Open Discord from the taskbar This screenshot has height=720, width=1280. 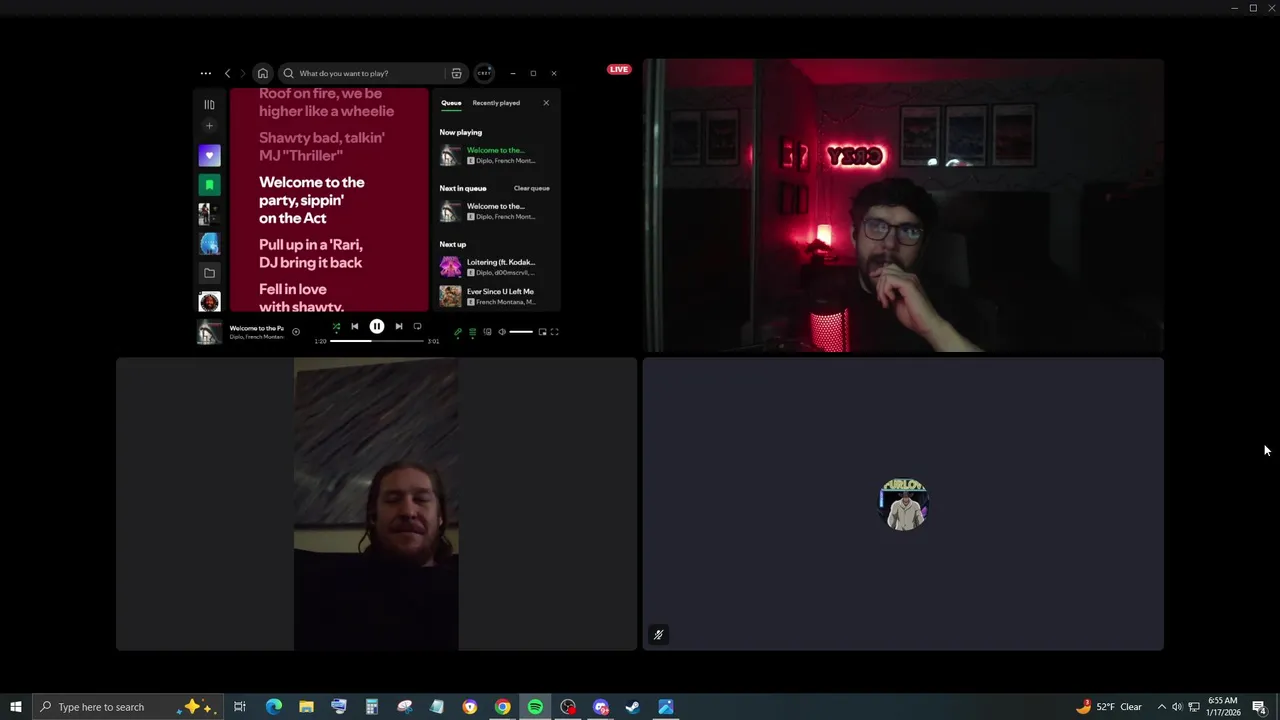pyautogui.click(x=600, y=707)
